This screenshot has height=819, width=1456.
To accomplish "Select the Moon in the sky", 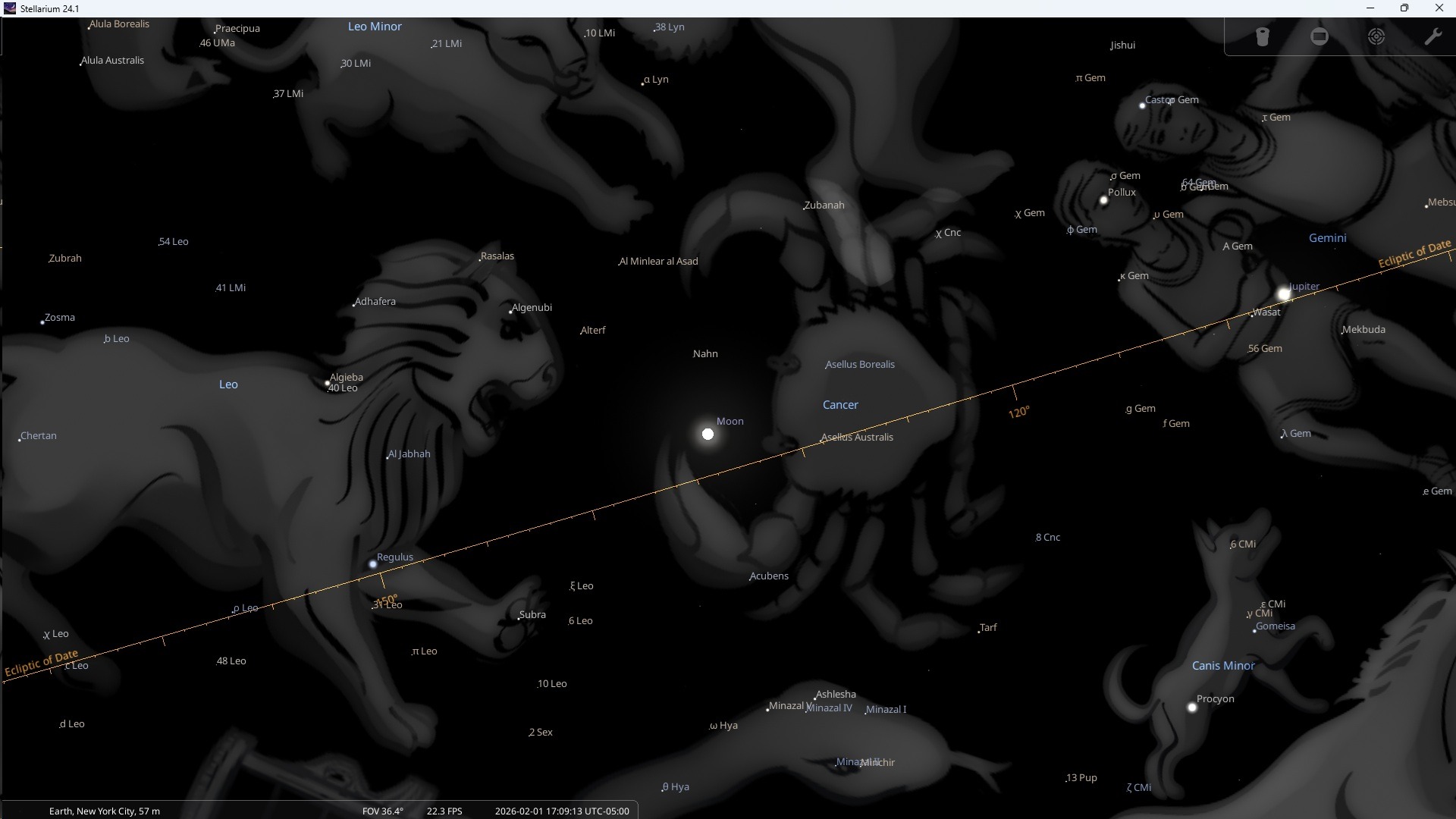I will (708, 434).
